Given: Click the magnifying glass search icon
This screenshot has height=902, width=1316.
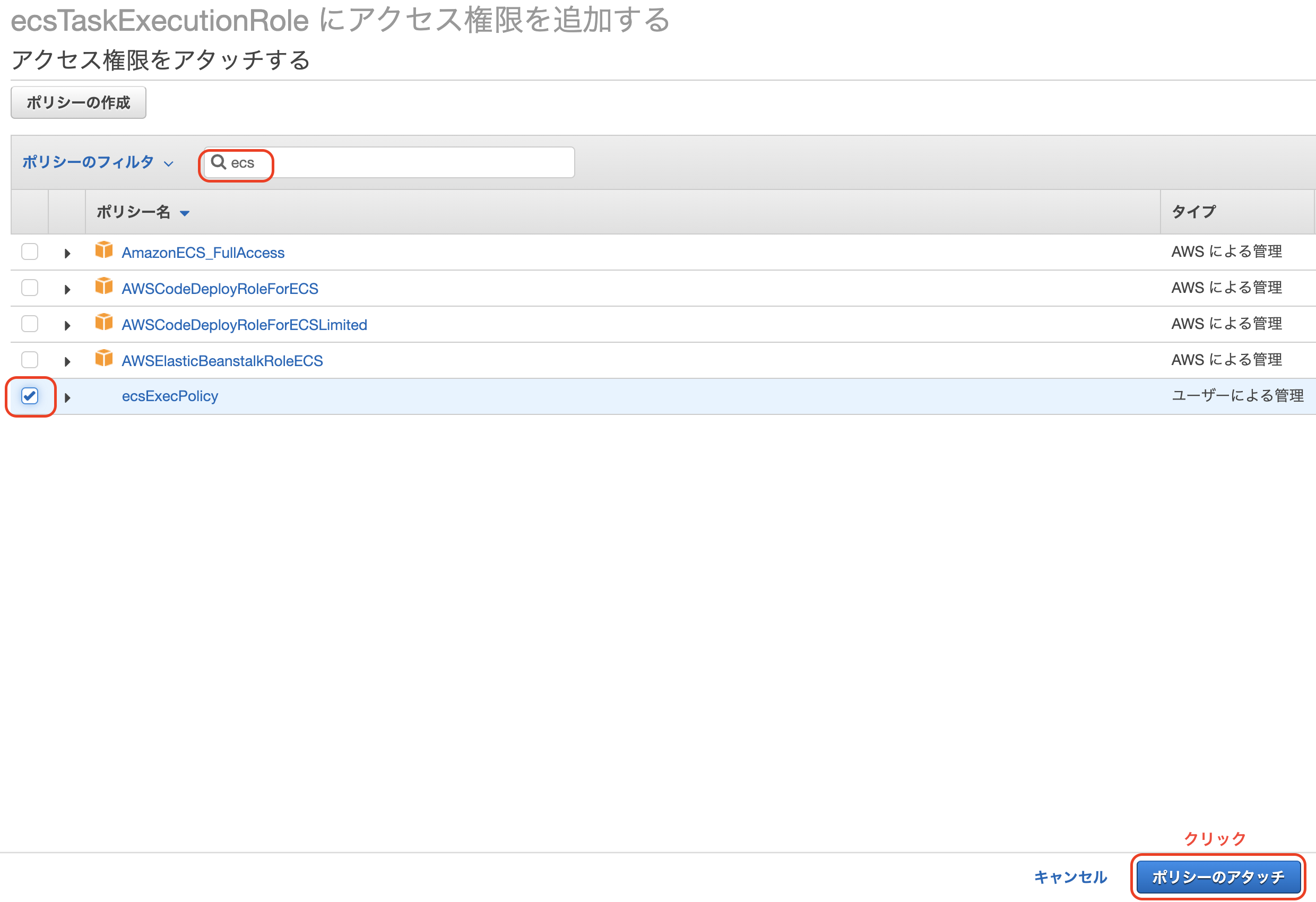Looking at the screenshot, I should point(219,163).
